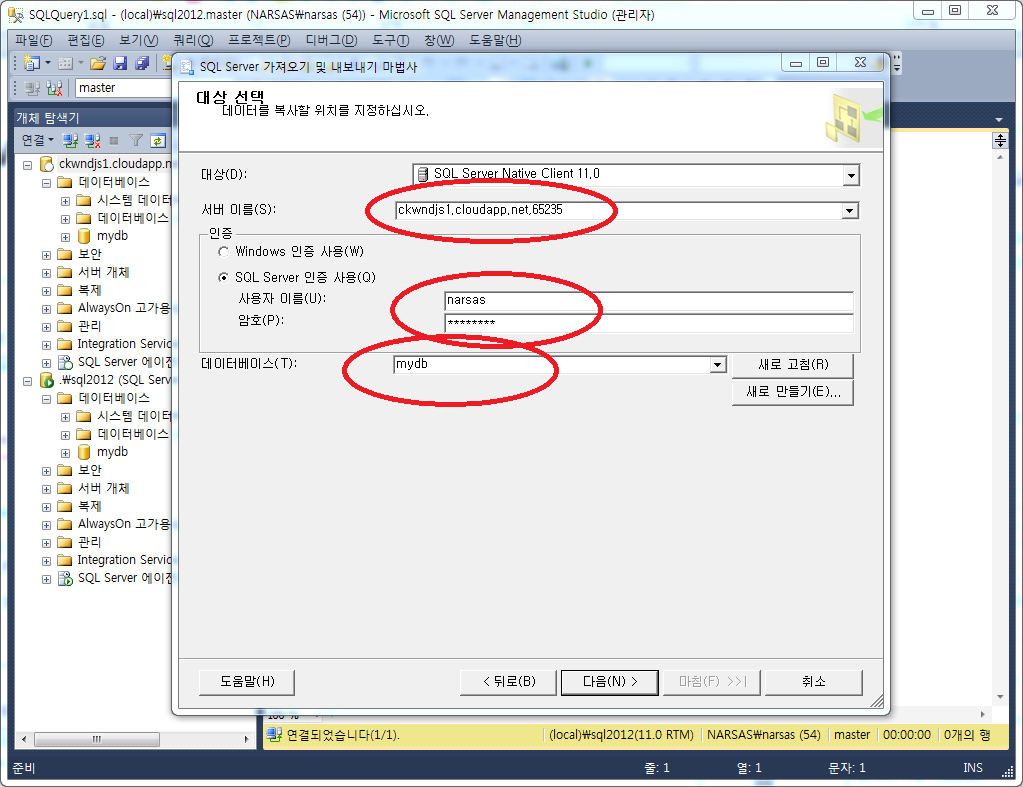Screen dimensions: 1023x787
Task: Select AlwaysOn 고가용 under ckwndjs1 server
Action: pyautogui.click(x=124, y=308)
